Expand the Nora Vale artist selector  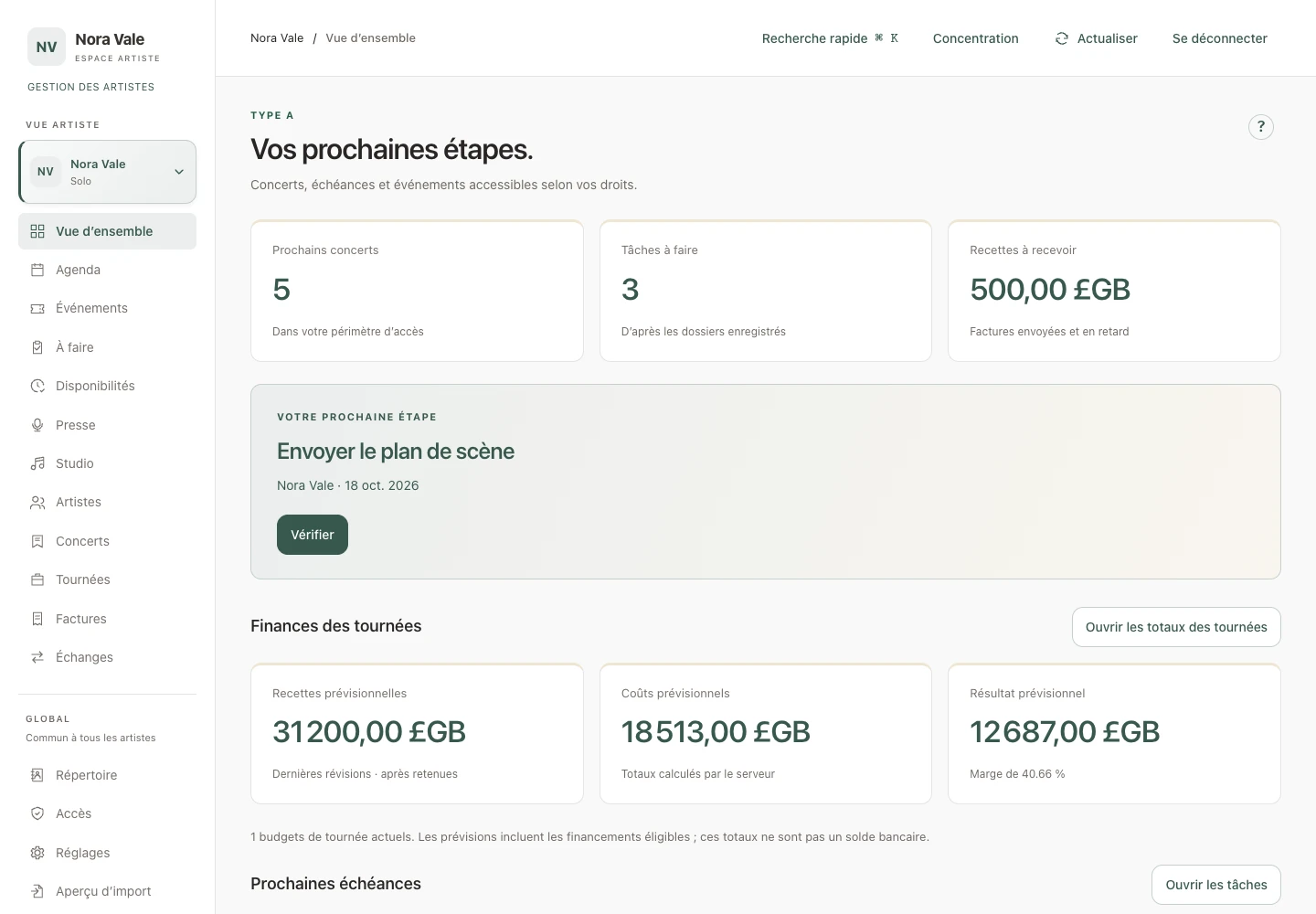click(x=108, y=172)
